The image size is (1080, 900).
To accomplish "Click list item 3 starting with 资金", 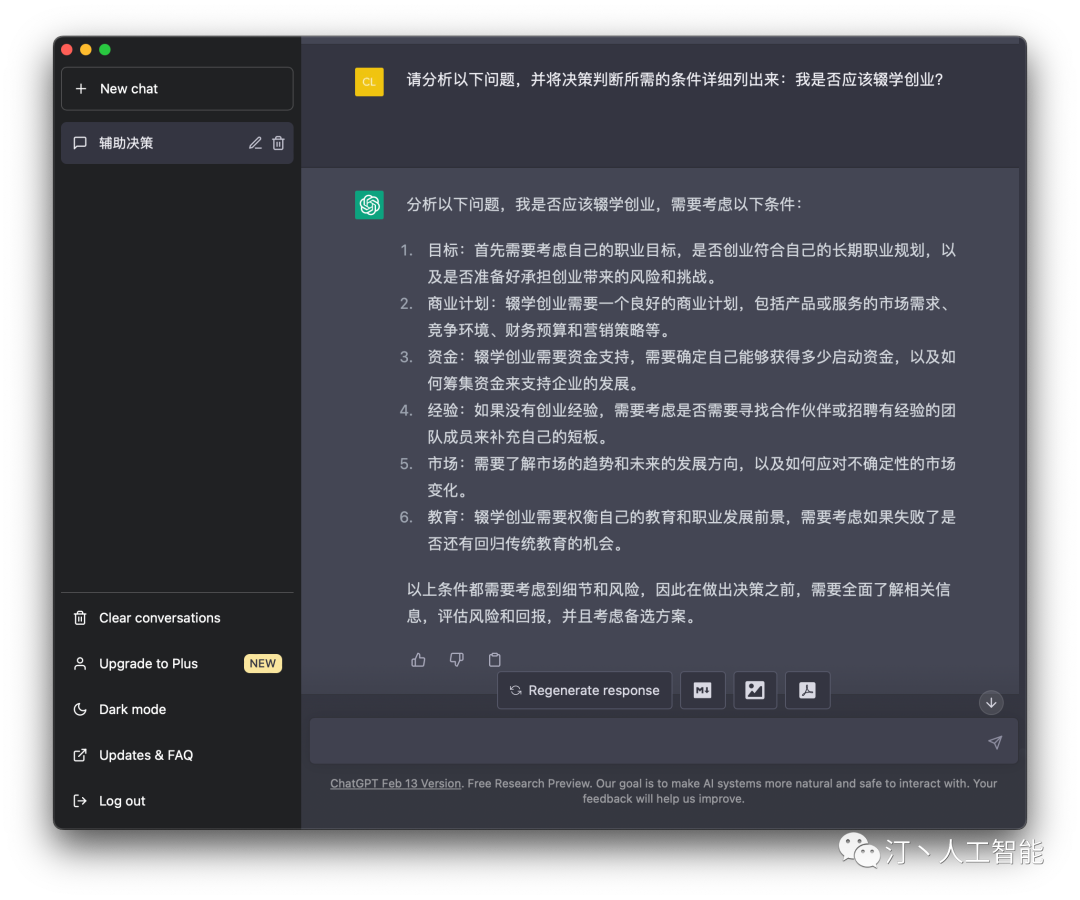I will tap(692, 370).
